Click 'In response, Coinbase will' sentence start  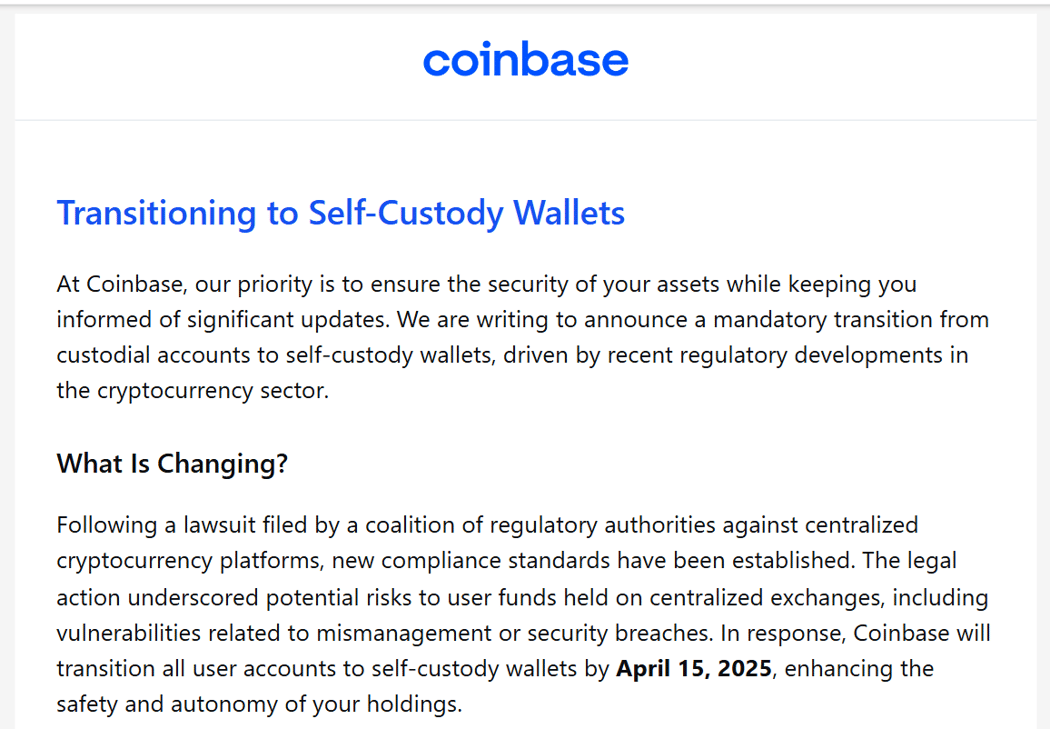click(x=856, y=633)
